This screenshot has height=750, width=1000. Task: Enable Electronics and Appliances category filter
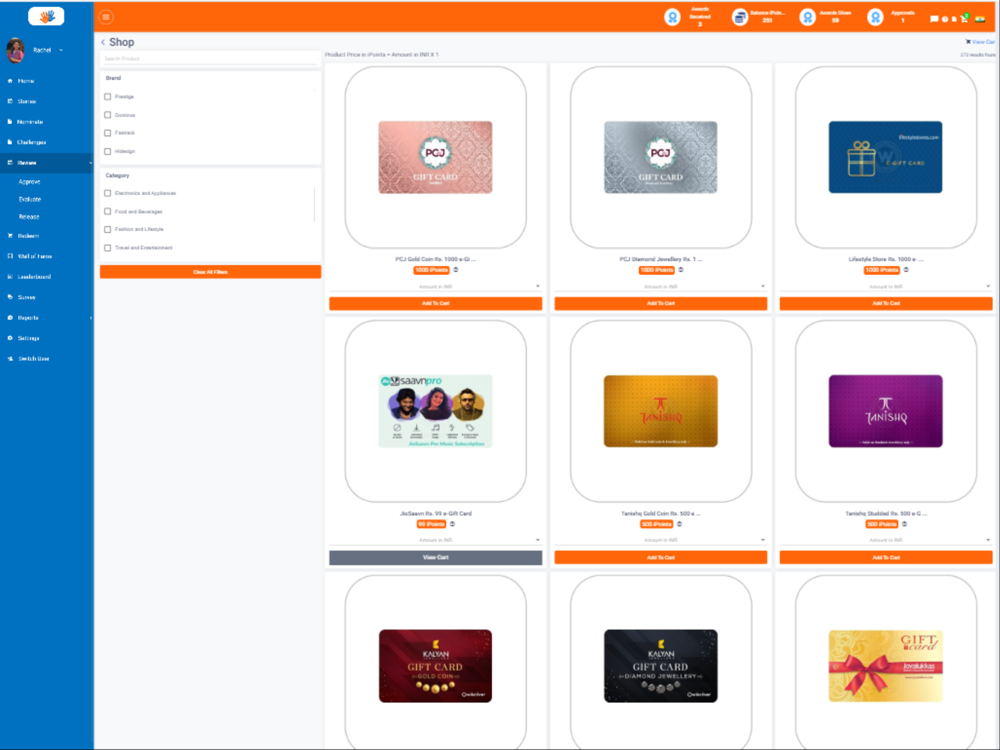point(107,193)
